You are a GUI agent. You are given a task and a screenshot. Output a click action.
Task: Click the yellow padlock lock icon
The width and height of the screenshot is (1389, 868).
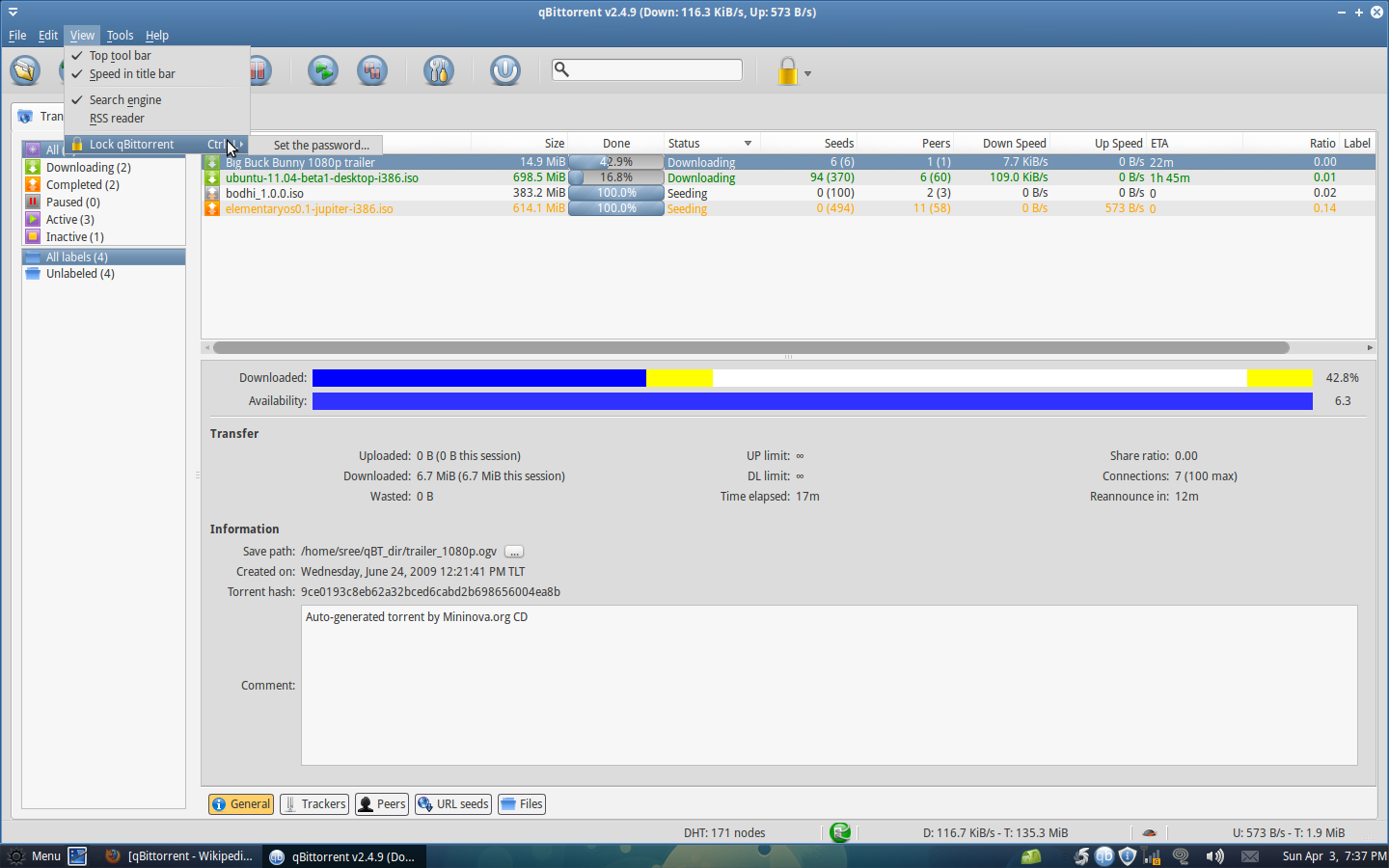788,71
